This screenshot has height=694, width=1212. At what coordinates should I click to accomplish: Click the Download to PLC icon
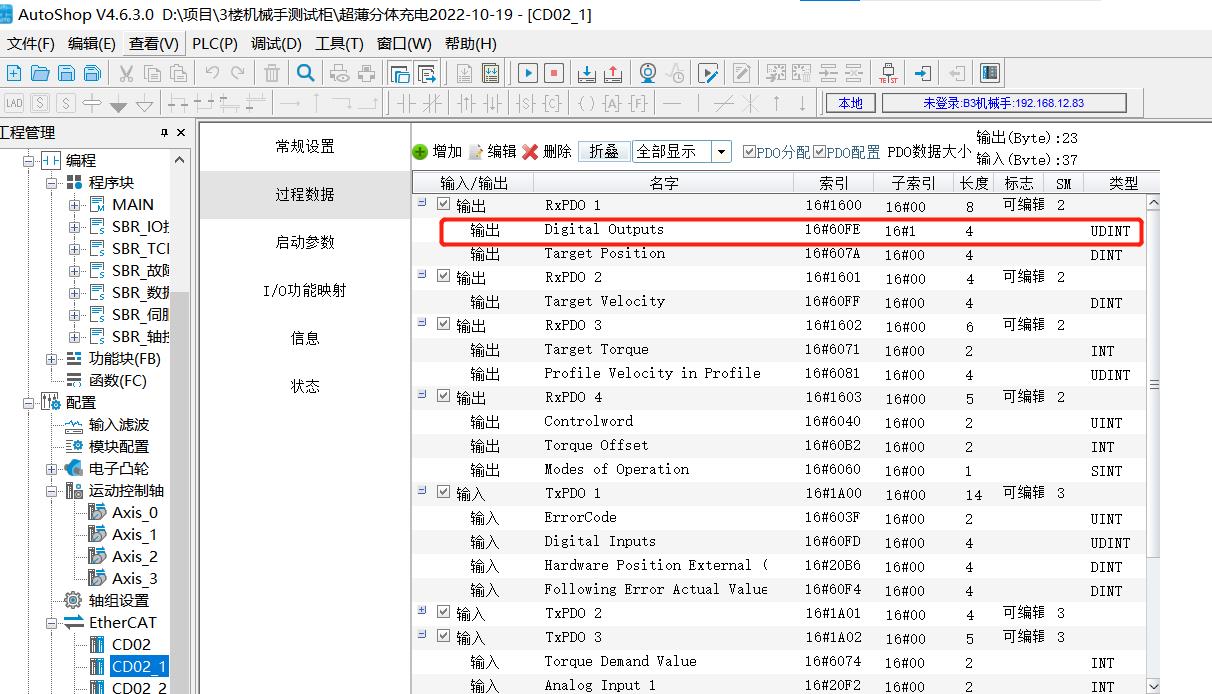pos(588,73)
